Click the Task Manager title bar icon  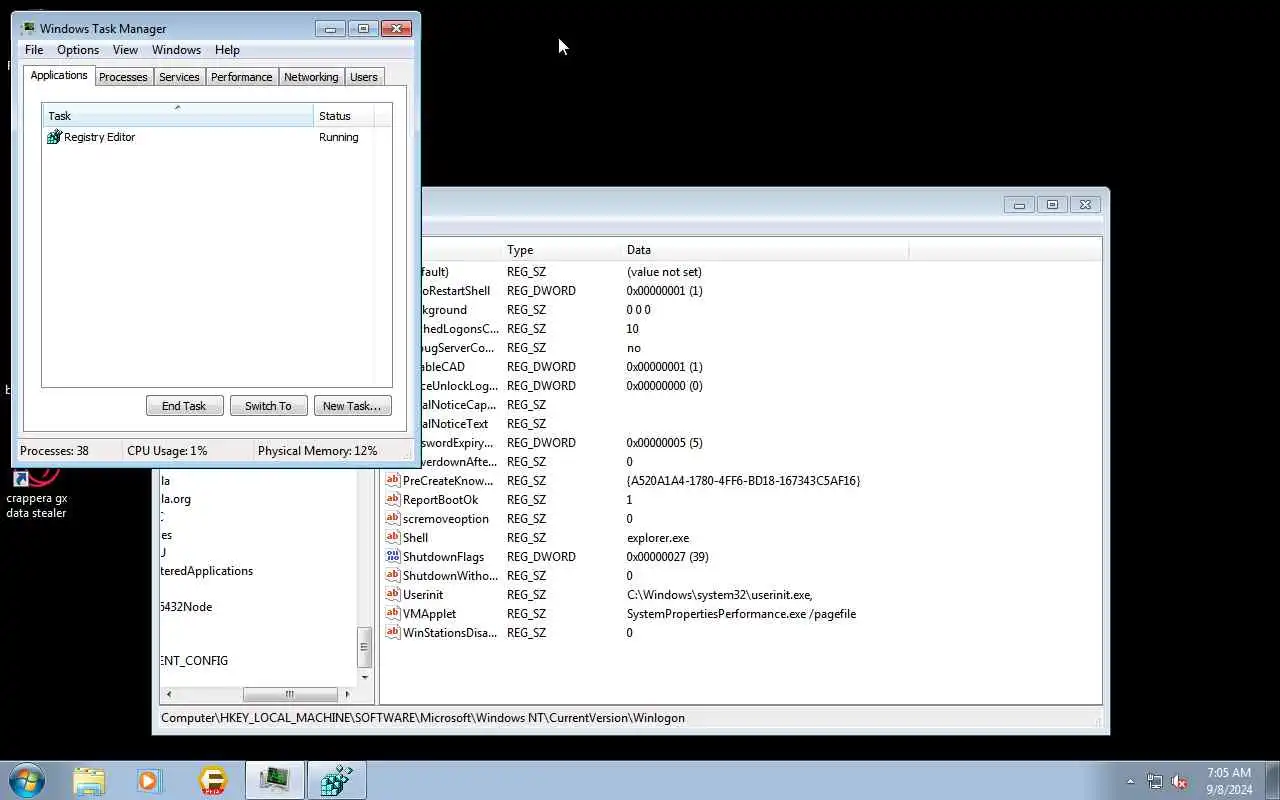28,28
